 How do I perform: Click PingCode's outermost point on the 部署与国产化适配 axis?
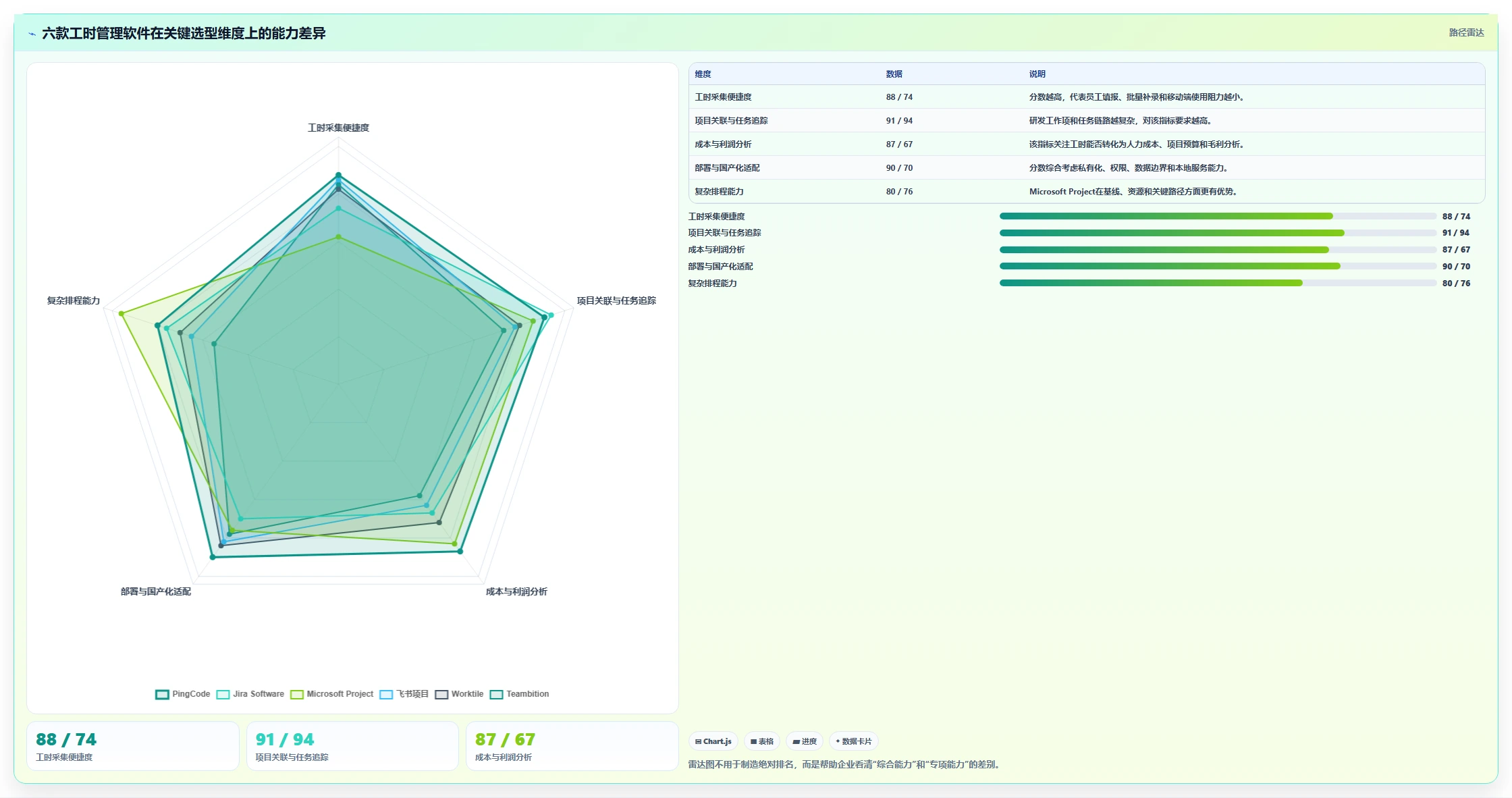pyautogui.click(x=213, y=557)
